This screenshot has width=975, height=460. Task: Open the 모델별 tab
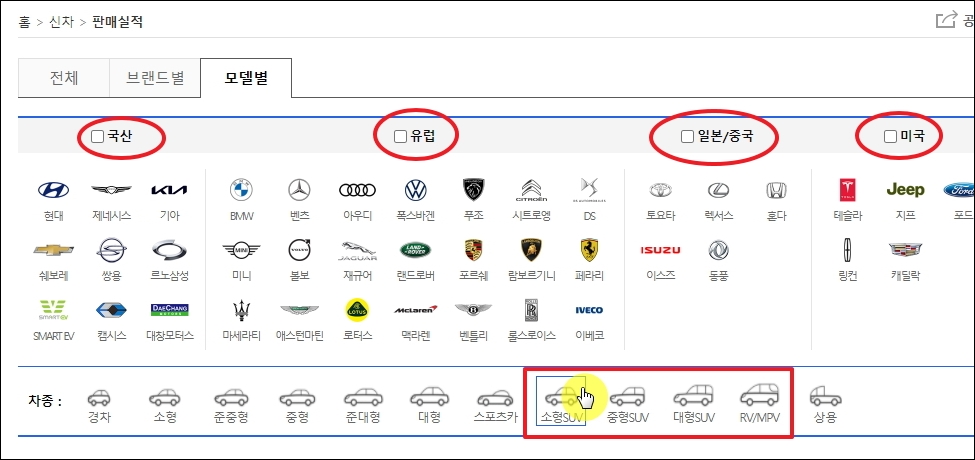[246, 78]
